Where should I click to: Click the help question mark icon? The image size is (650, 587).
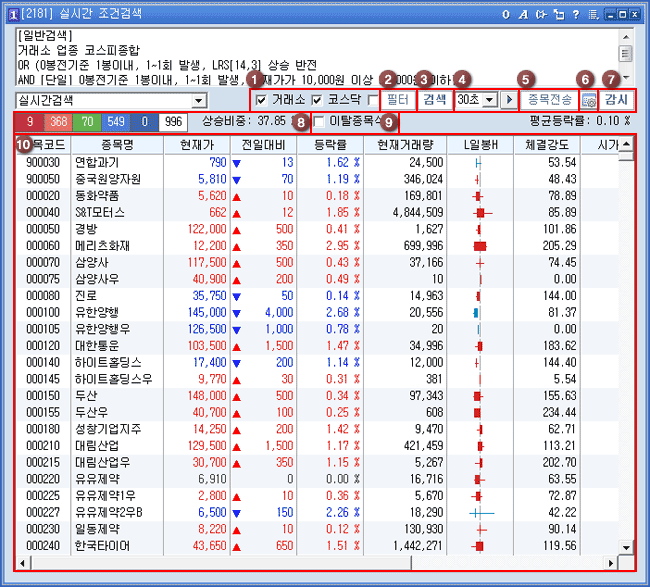(x=575, y=13)
